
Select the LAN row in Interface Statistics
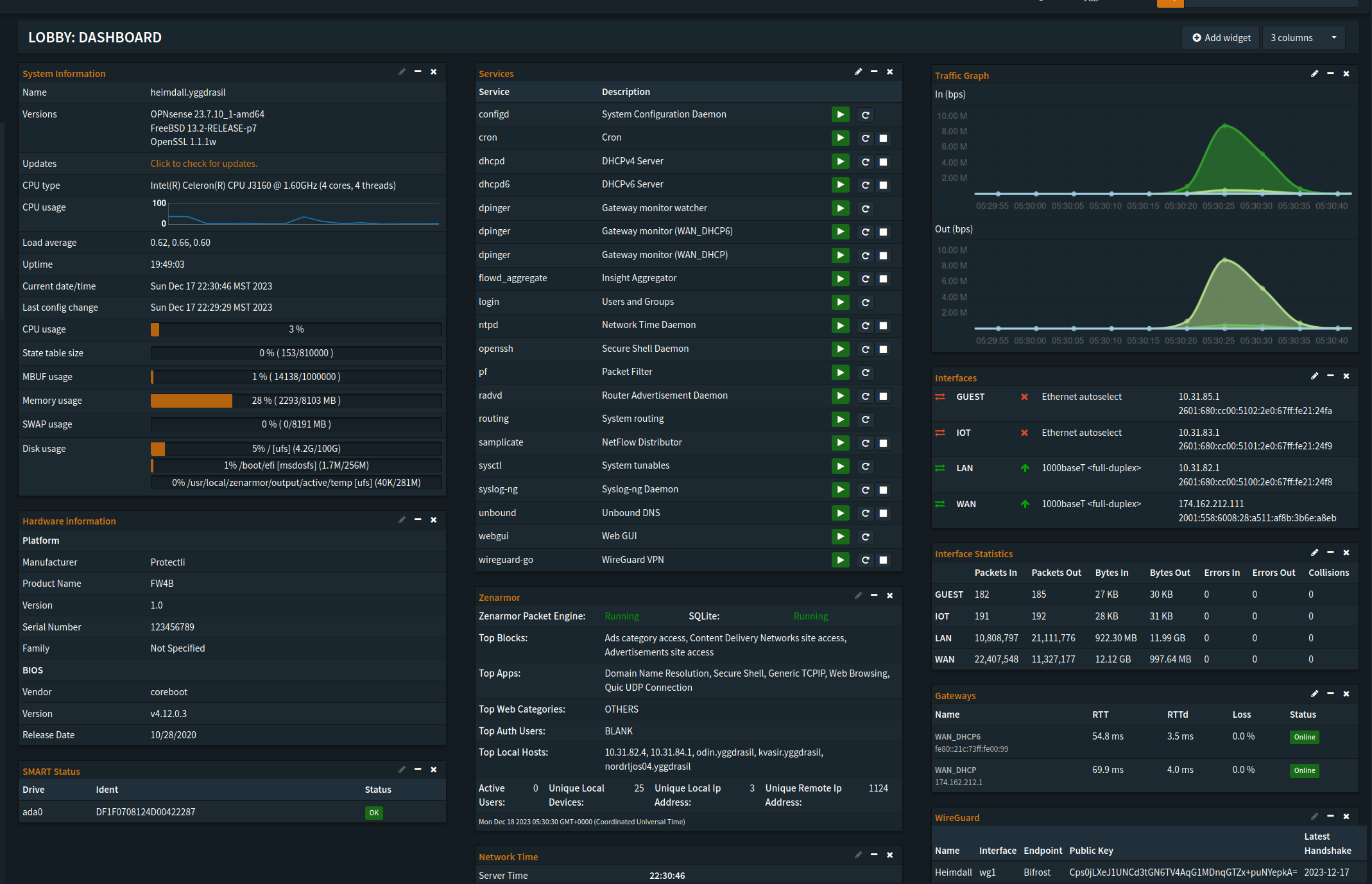1144,638
